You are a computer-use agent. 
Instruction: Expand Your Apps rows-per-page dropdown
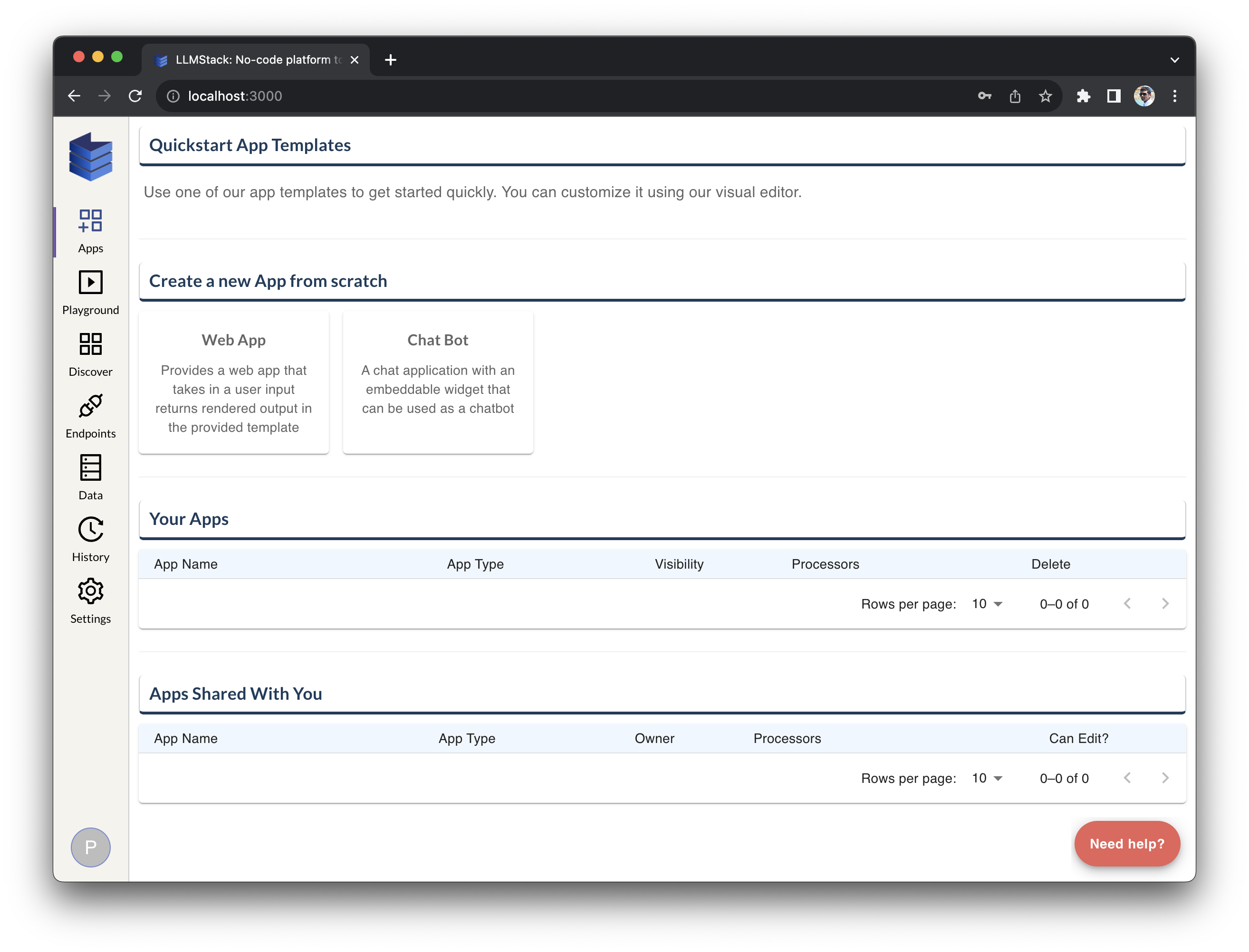(x=987, y=604)
